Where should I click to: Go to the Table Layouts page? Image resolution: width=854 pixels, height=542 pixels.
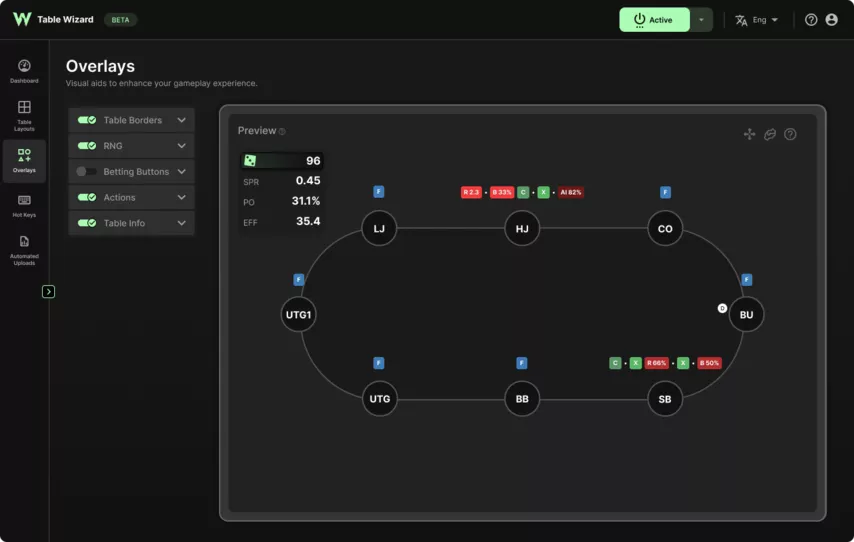tap(24, 115)
